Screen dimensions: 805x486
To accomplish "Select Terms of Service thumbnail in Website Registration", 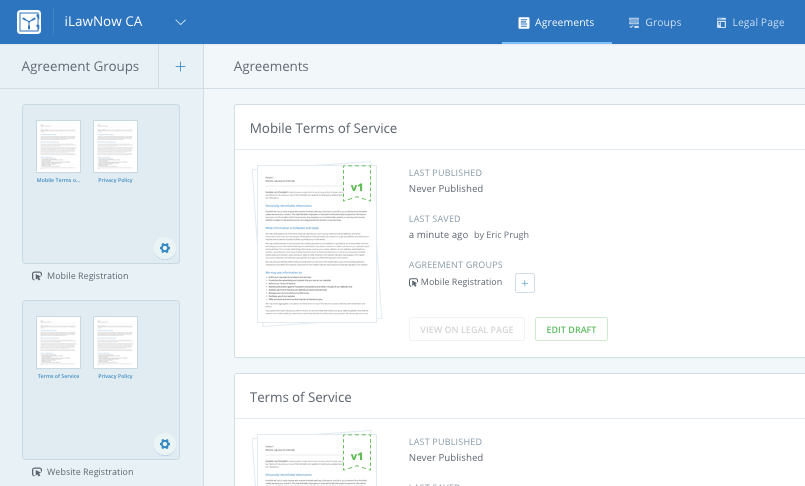I will (59, 342).
